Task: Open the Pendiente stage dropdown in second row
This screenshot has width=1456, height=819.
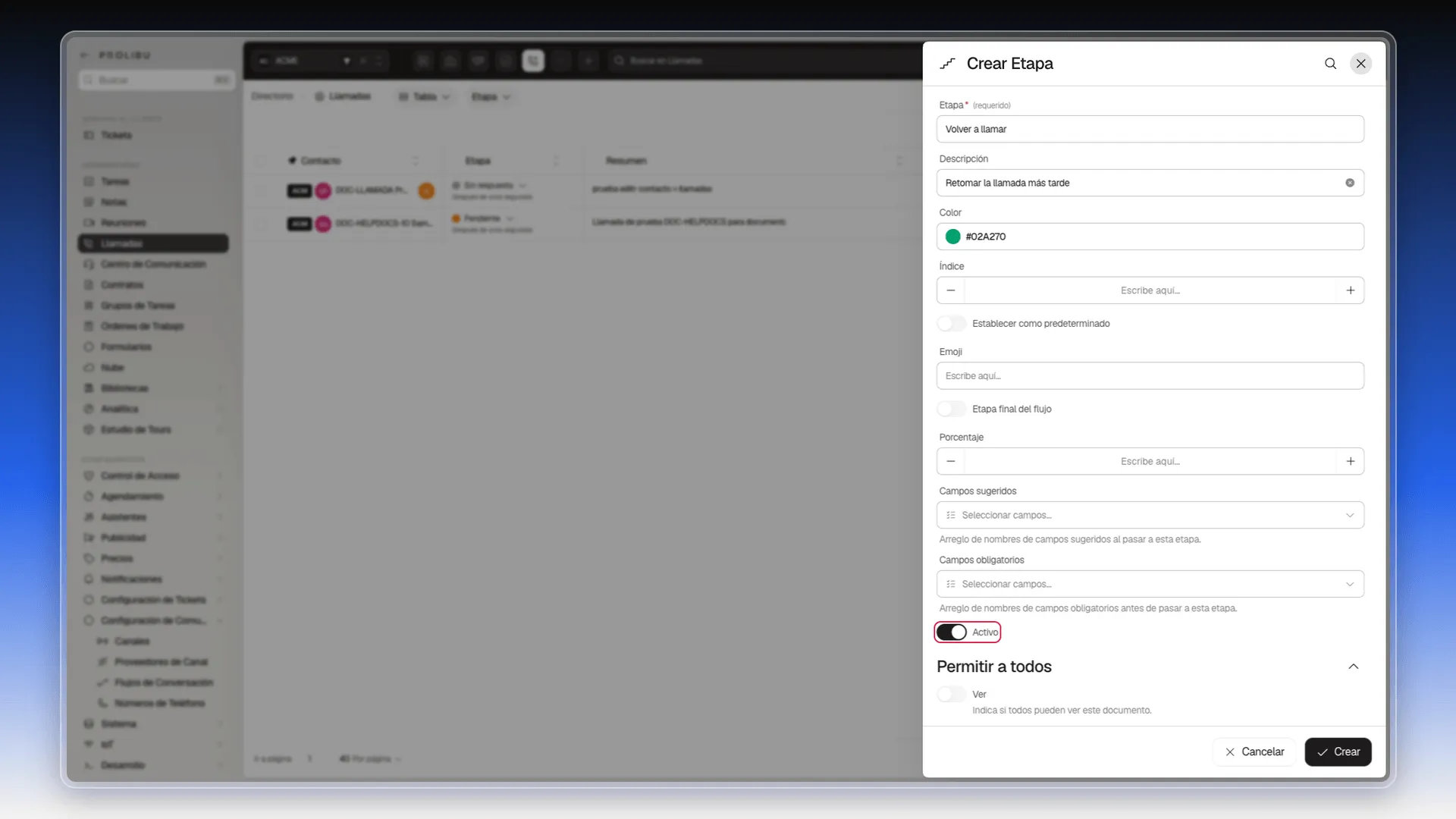Action: pyautogui.click(x=483, y=218)
